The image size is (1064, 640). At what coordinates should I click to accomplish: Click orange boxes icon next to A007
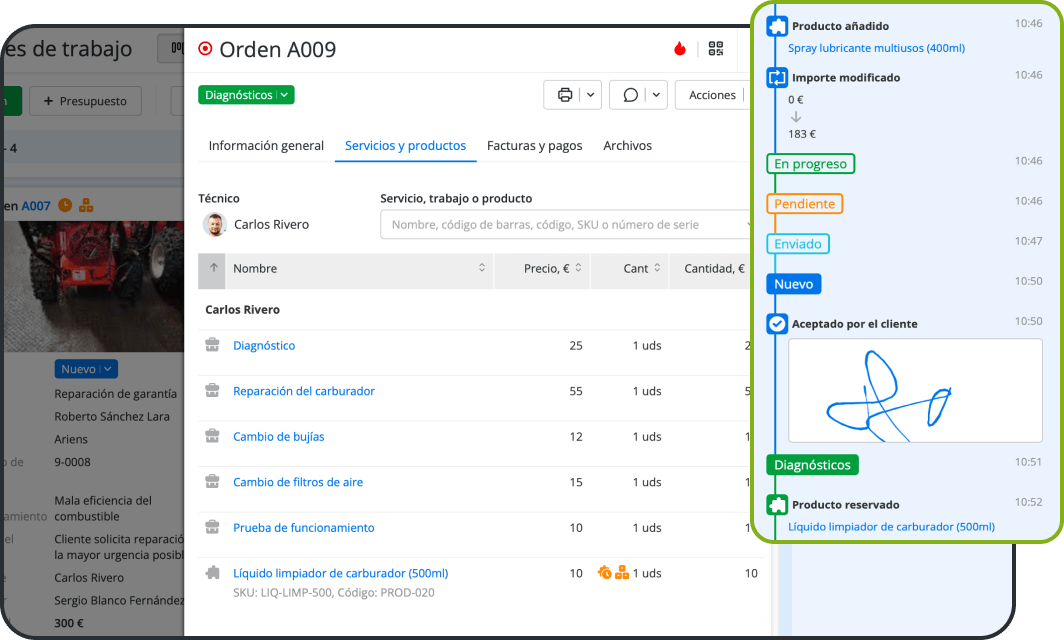click(x=86, y=205)
